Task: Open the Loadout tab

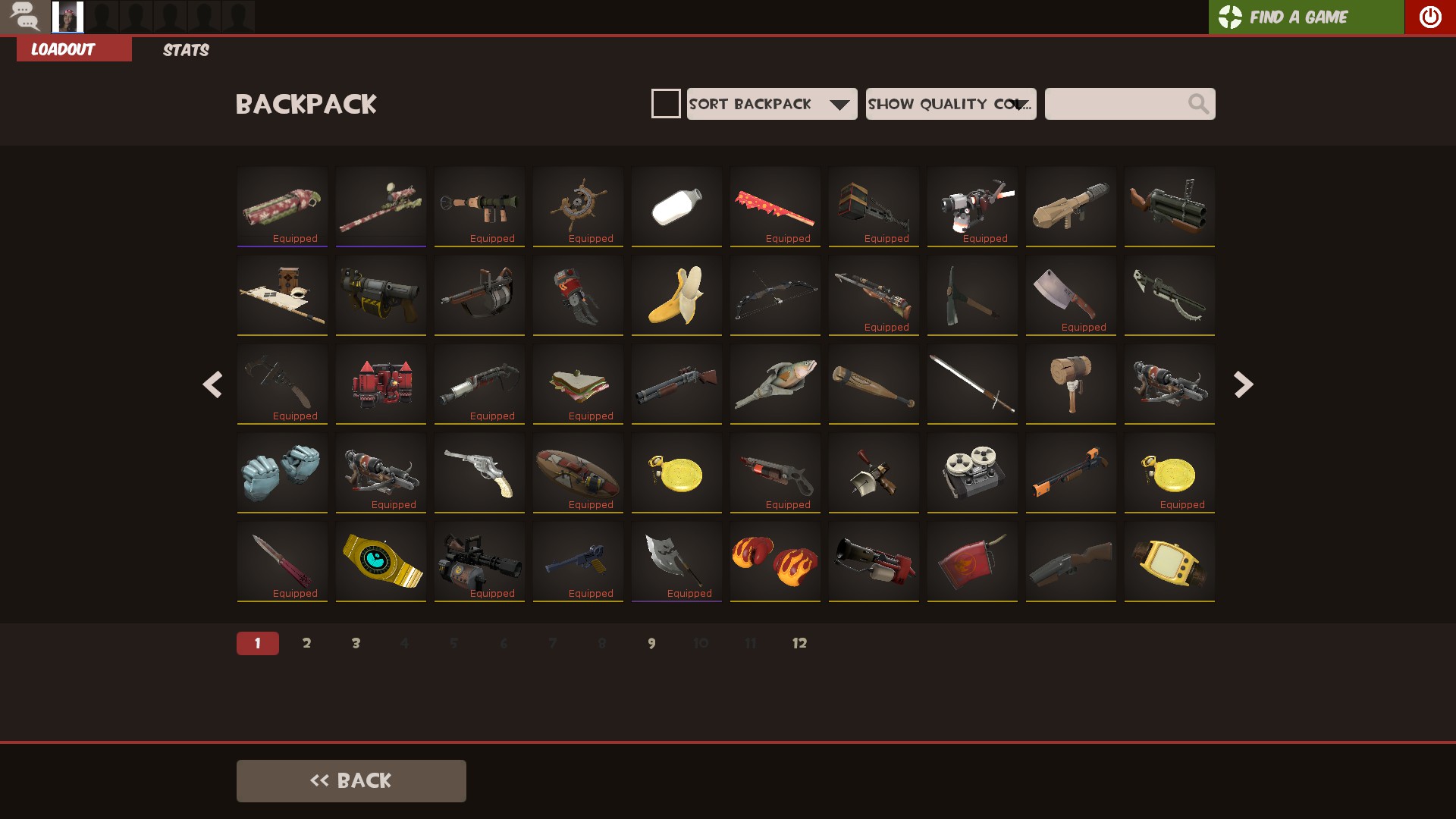Action: pyautogui.click(x=74, y=49)
